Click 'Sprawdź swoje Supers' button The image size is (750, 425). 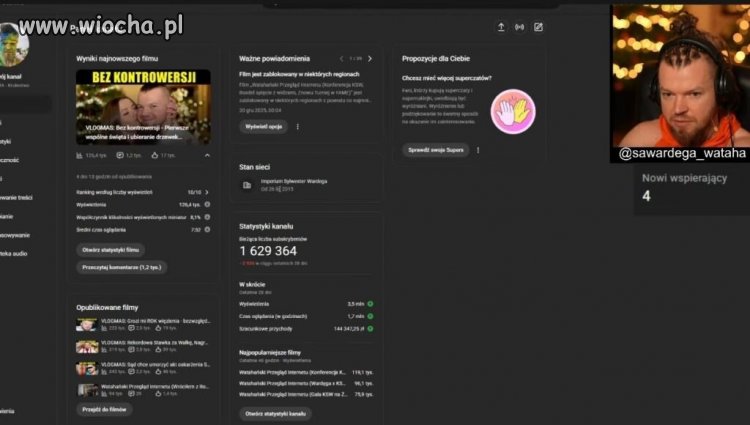click(x=436, y=150)
